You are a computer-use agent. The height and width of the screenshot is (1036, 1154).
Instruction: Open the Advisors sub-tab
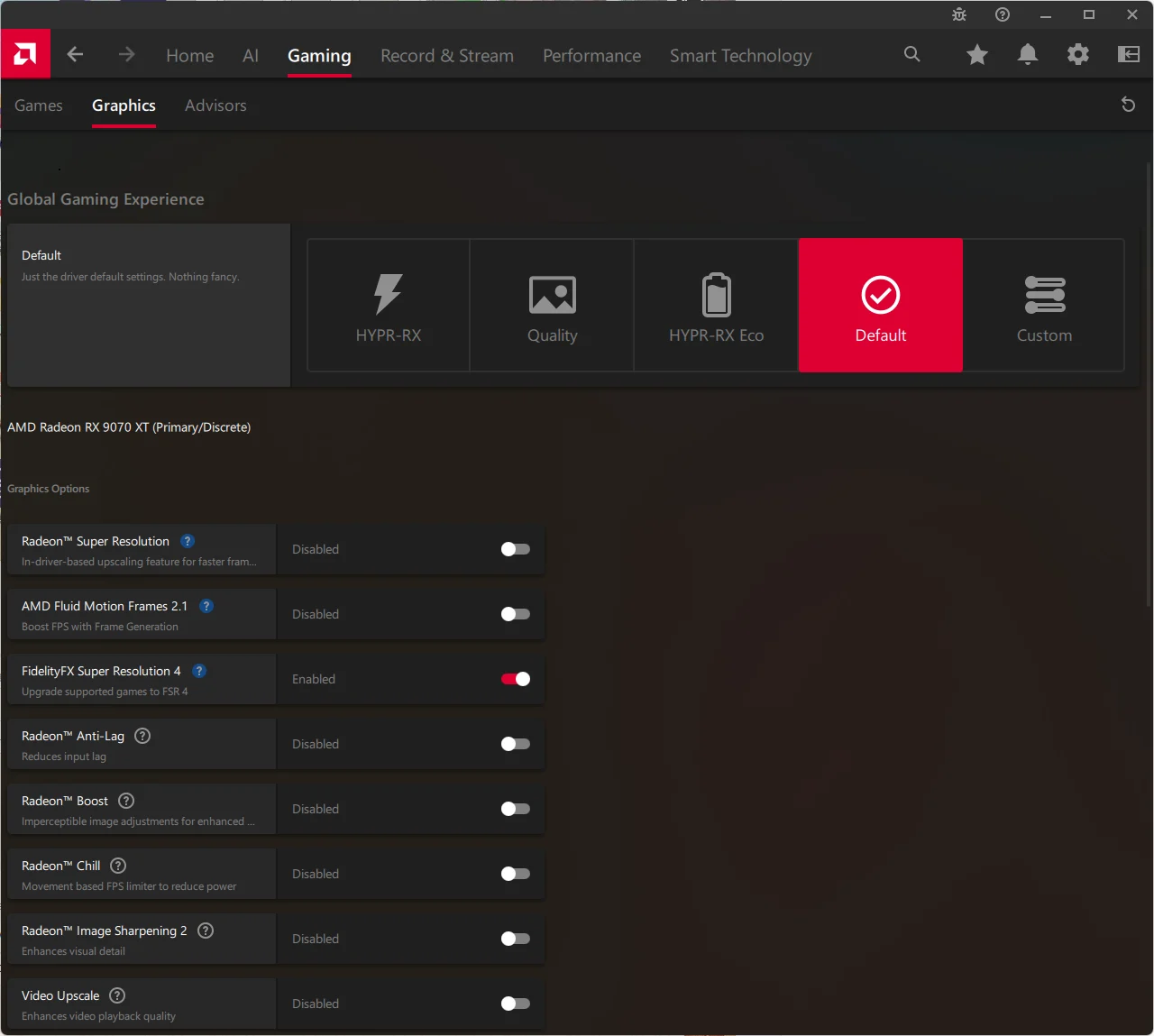pos(215,105)
